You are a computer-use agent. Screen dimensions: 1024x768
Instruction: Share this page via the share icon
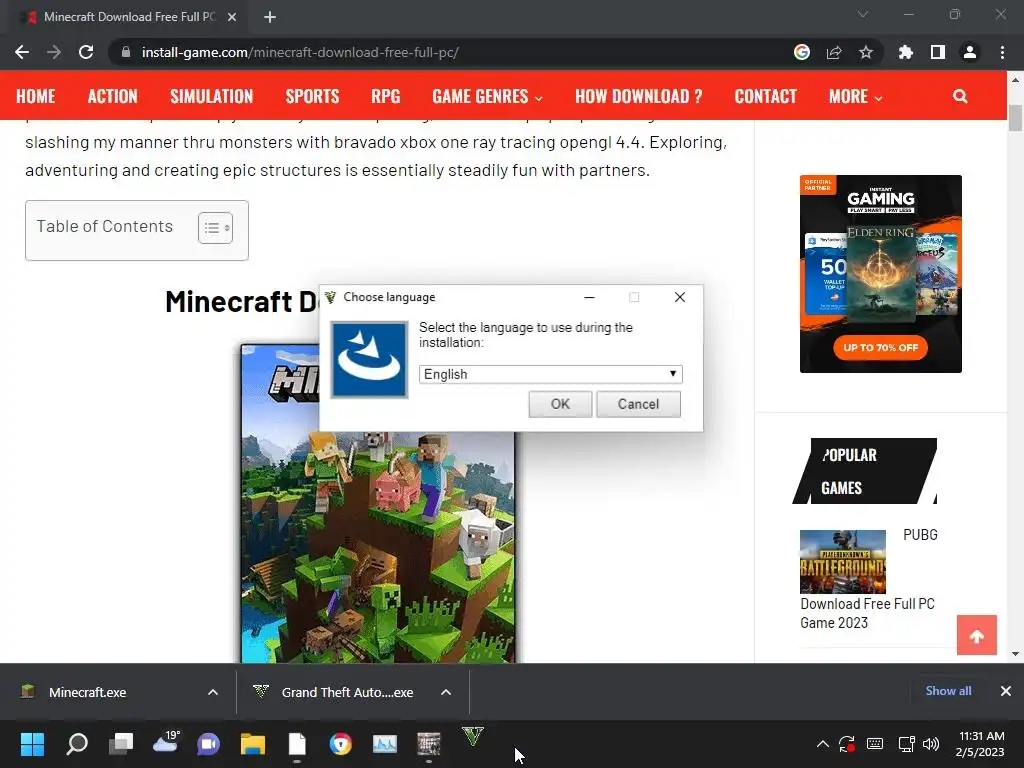(x=834, y=52)
